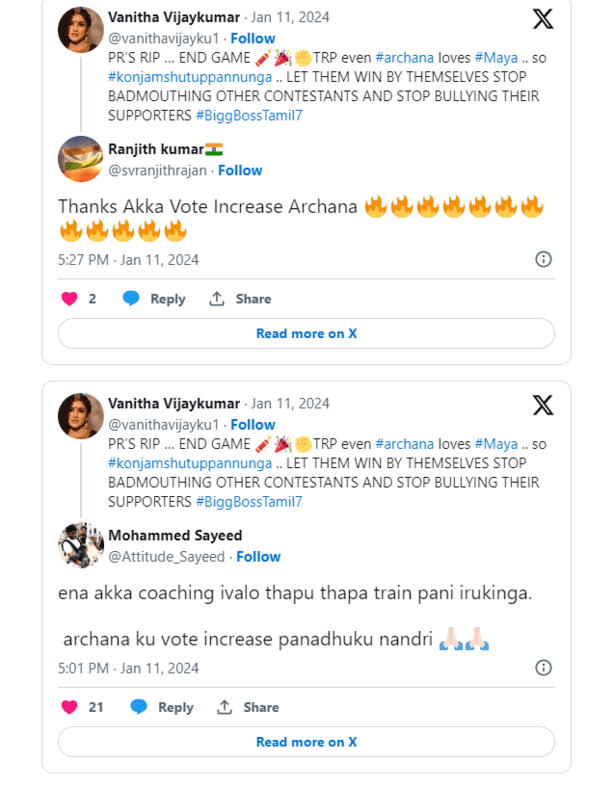Viewport: 614px width, 788px height.
Task: Click reply bubble icon on Sayeed's tweet
Action: pos(139,707)
